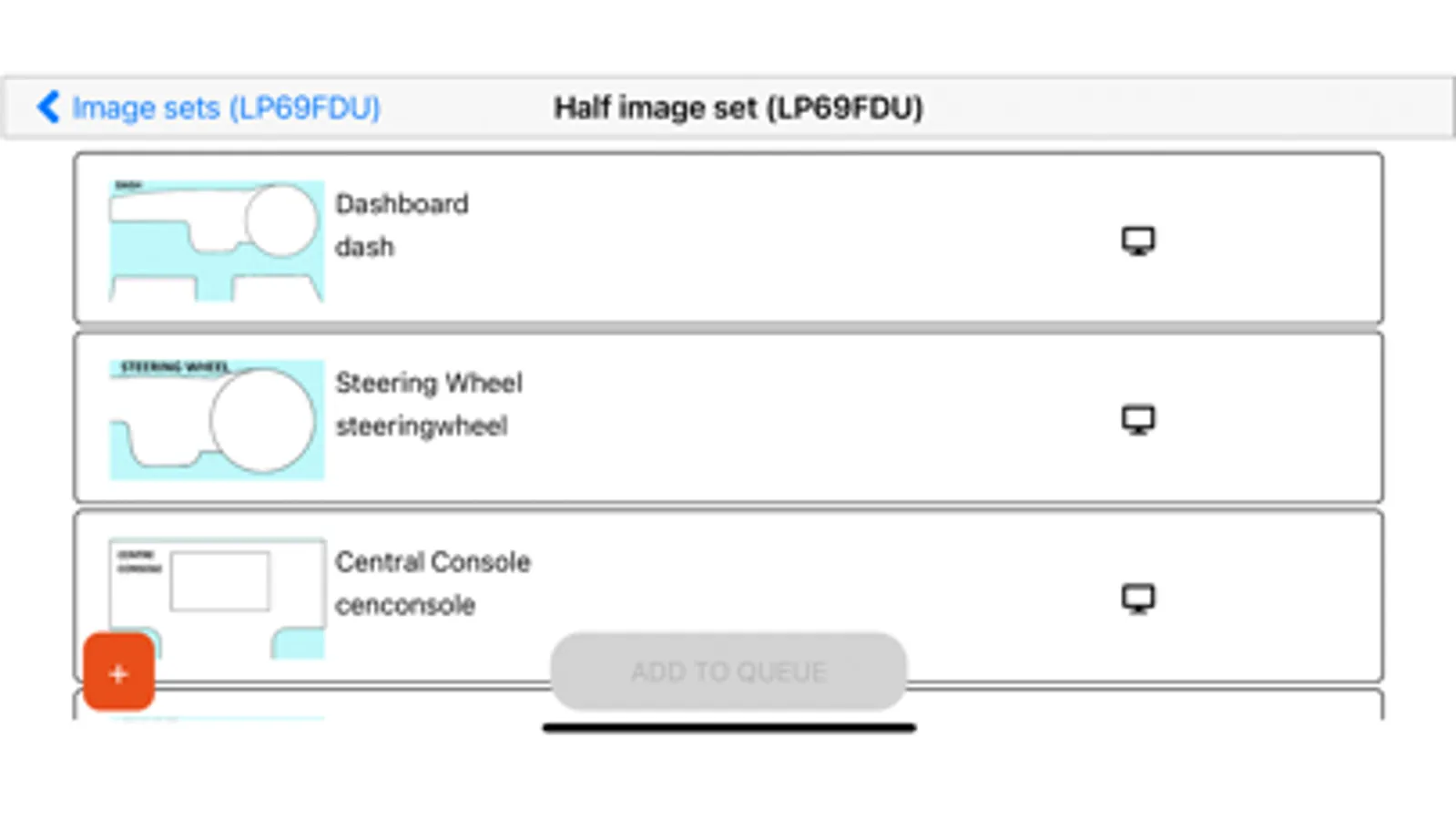Click the "dash" subtitle label

click(364, 247)
